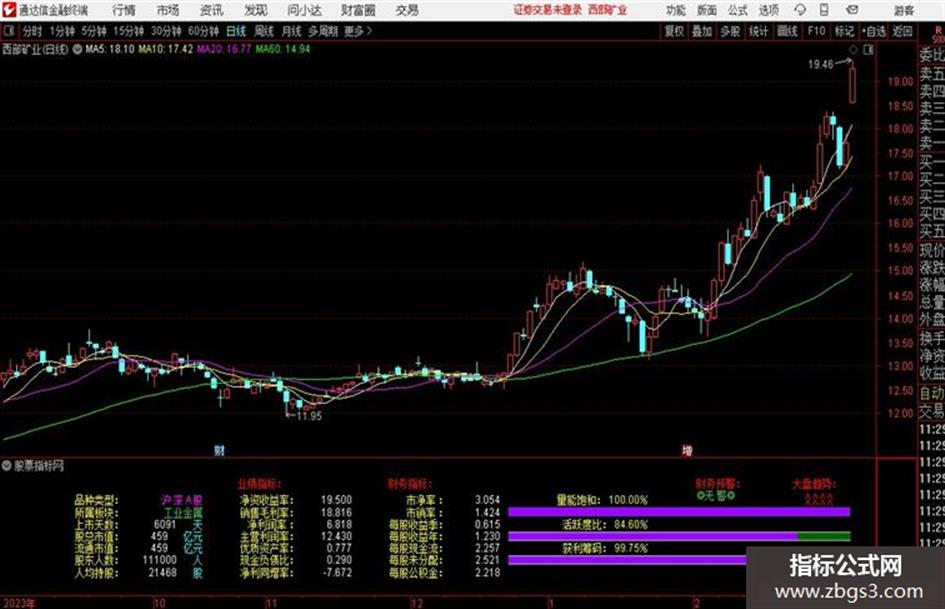Click the 11.95 low price label
The width and height of the screenshot is (945, 609).
[x=309, y=415]
